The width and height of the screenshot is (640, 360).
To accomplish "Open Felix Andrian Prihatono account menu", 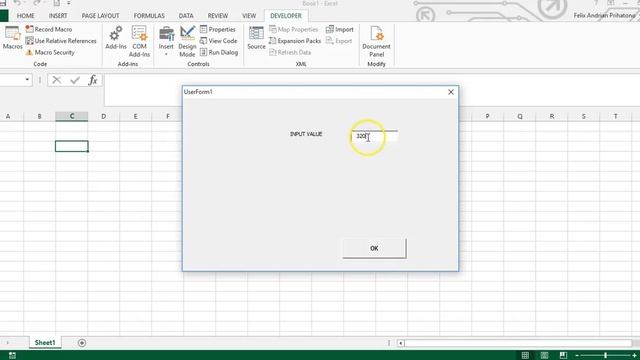I will 604,16.
